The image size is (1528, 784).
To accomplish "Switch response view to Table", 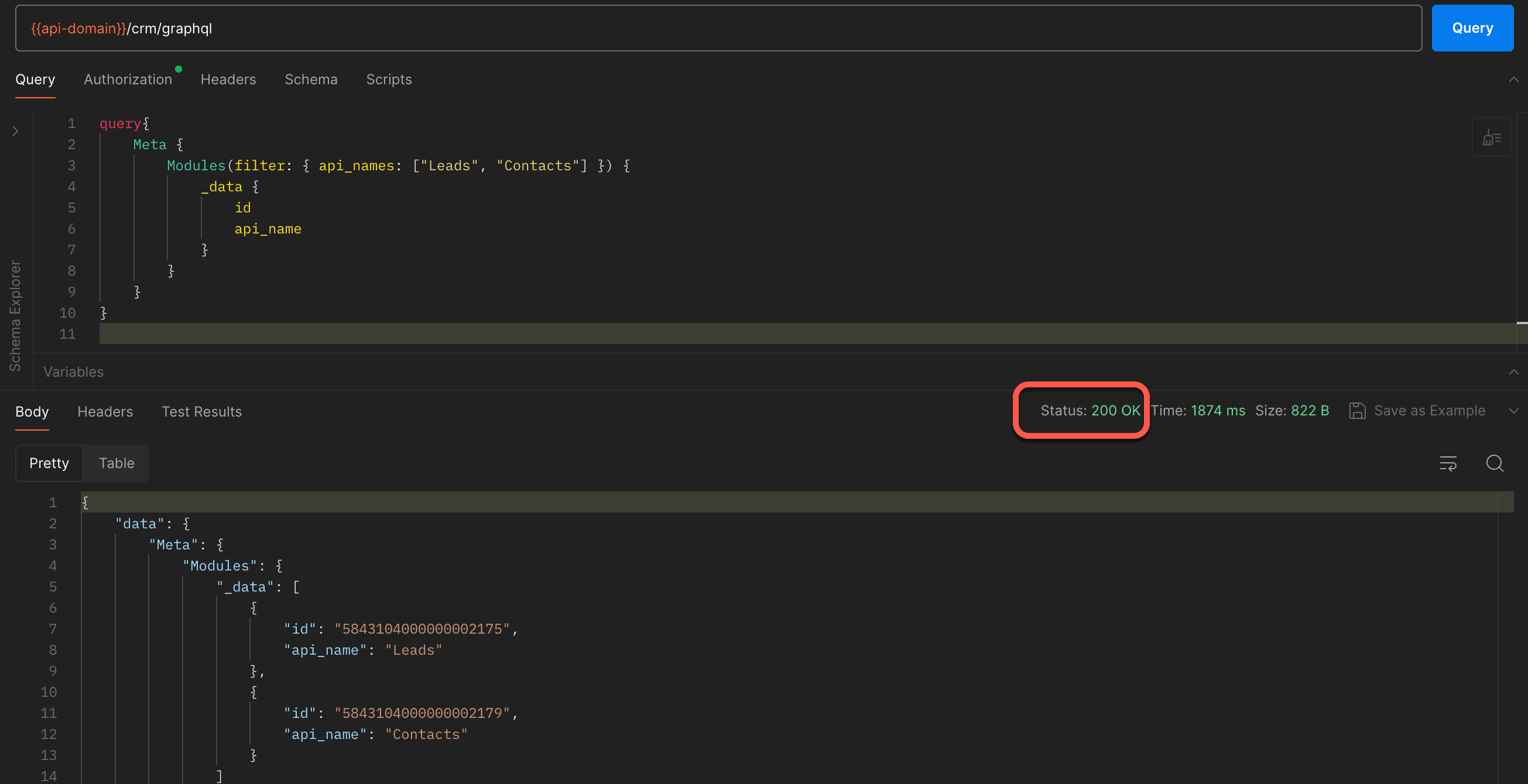I will tap(117, 463).
